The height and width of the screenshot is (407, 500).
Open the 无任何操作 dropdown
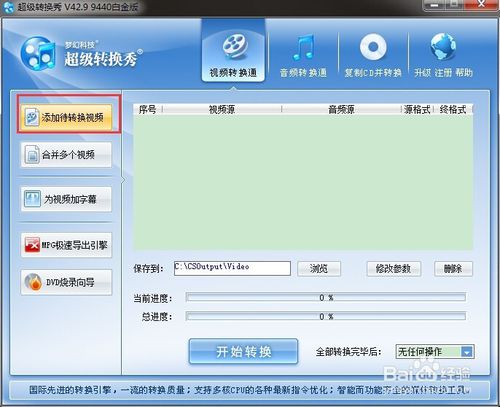[x=435, y=352]
